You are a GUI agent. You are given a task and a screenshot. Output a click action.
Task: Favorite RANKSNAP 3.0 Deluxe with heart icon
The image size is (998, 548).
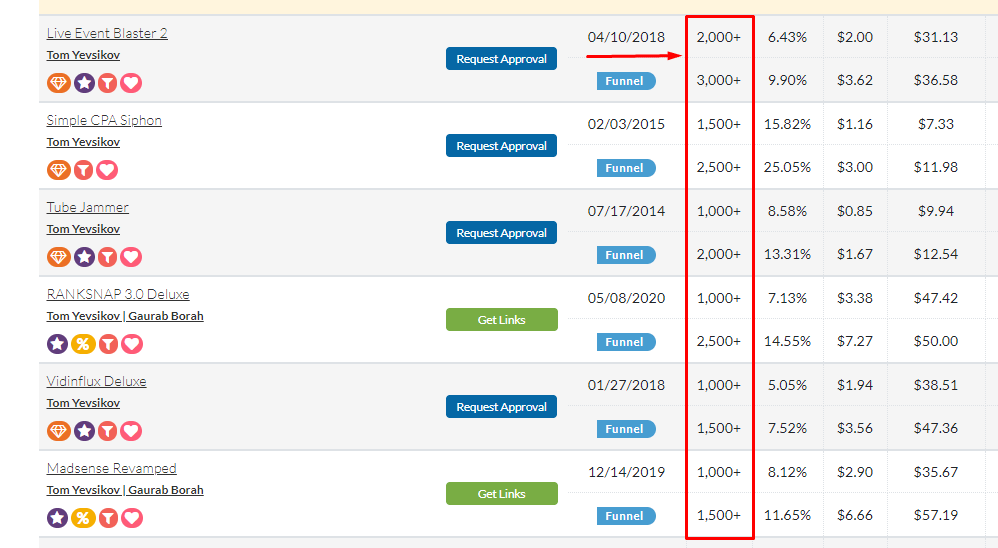click(132, 344)
